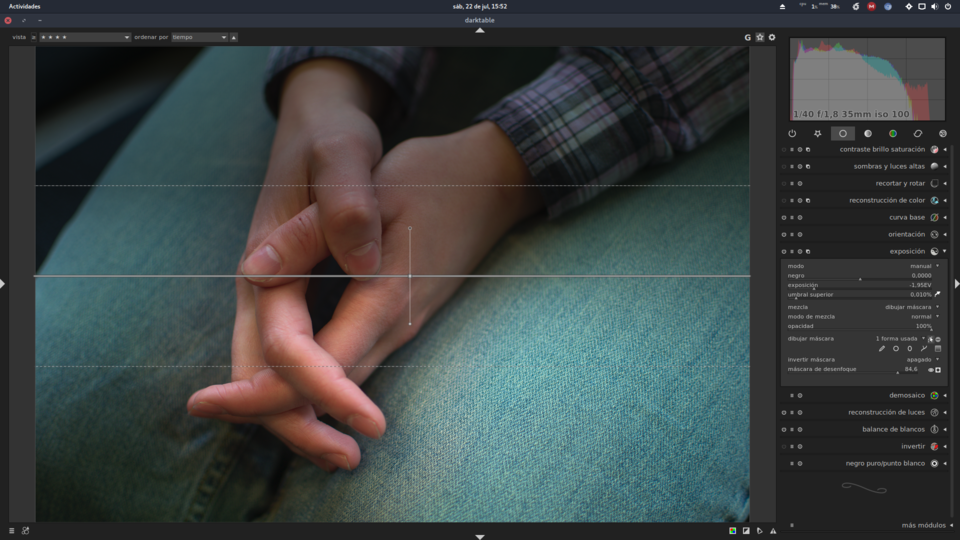This screenshot has height=540, width=960.
Task: Toggle mask polarity icon beside eye
Action: (x=938, y=370)
